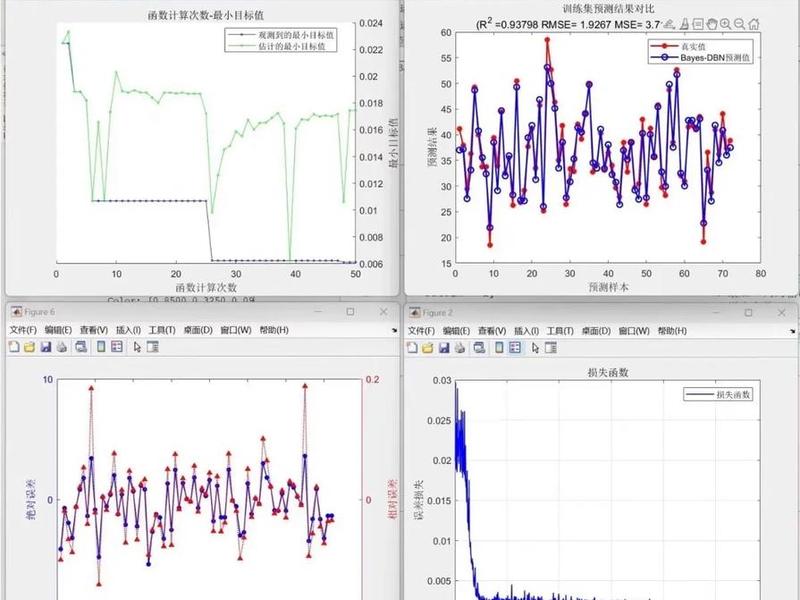Select Edit Plot arrow in Figure 2 toolbar
The width and height of the screenshot is (800, 600).
(x=535, y=348)
